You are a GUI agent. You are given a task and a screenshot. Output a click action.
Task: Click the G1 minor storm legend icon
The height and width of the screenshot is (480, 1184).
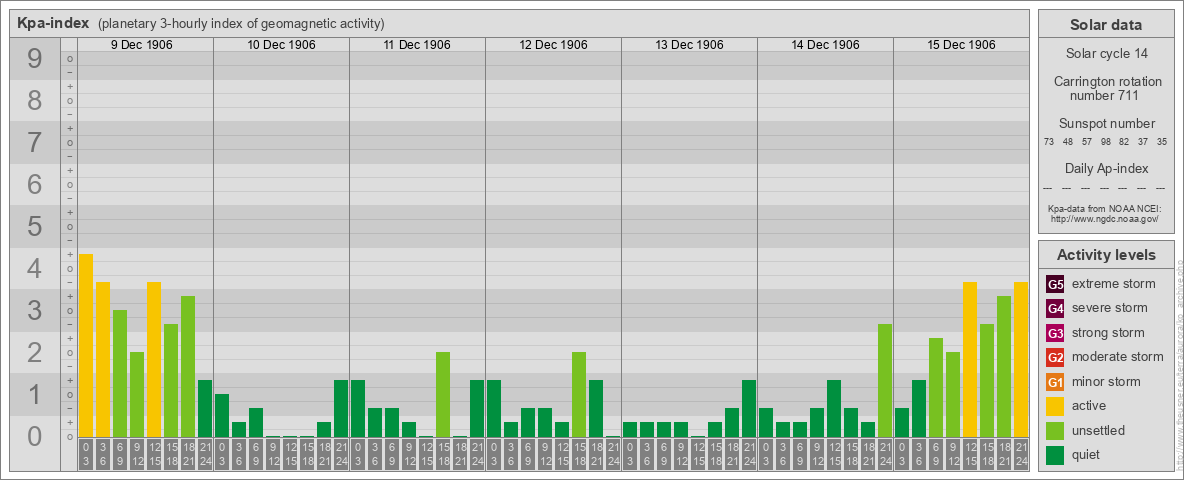1055,382
